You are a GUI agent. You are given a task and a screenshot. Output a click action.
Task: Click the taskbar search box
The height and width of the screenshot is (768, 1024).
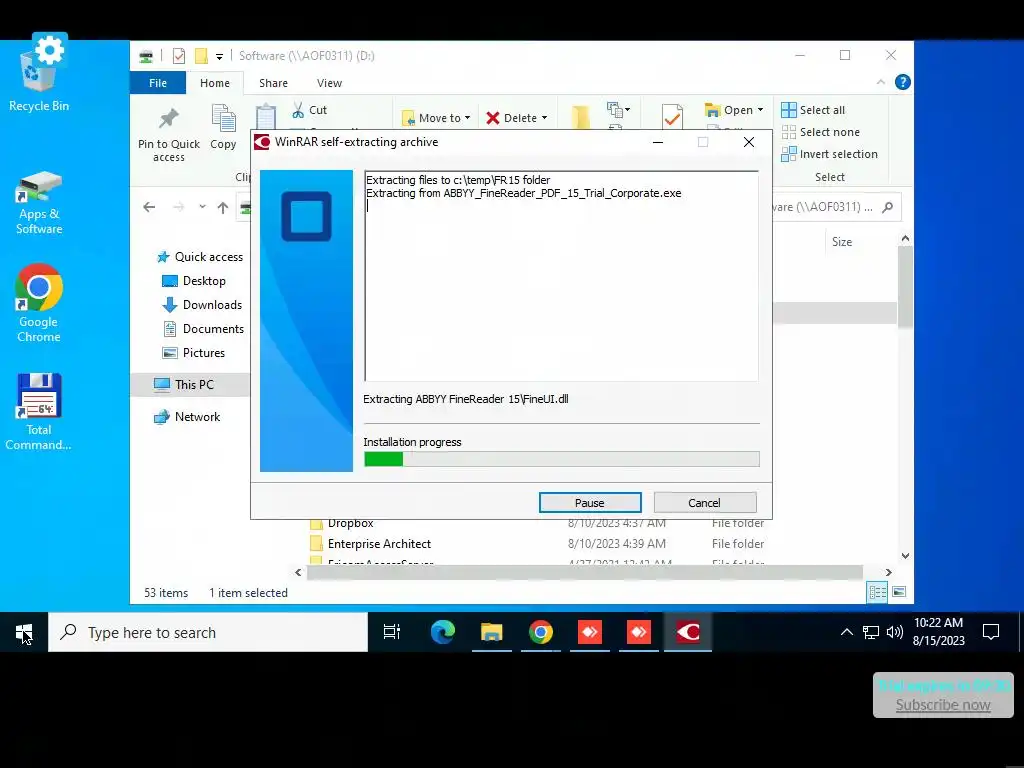[x=208, y=632]
